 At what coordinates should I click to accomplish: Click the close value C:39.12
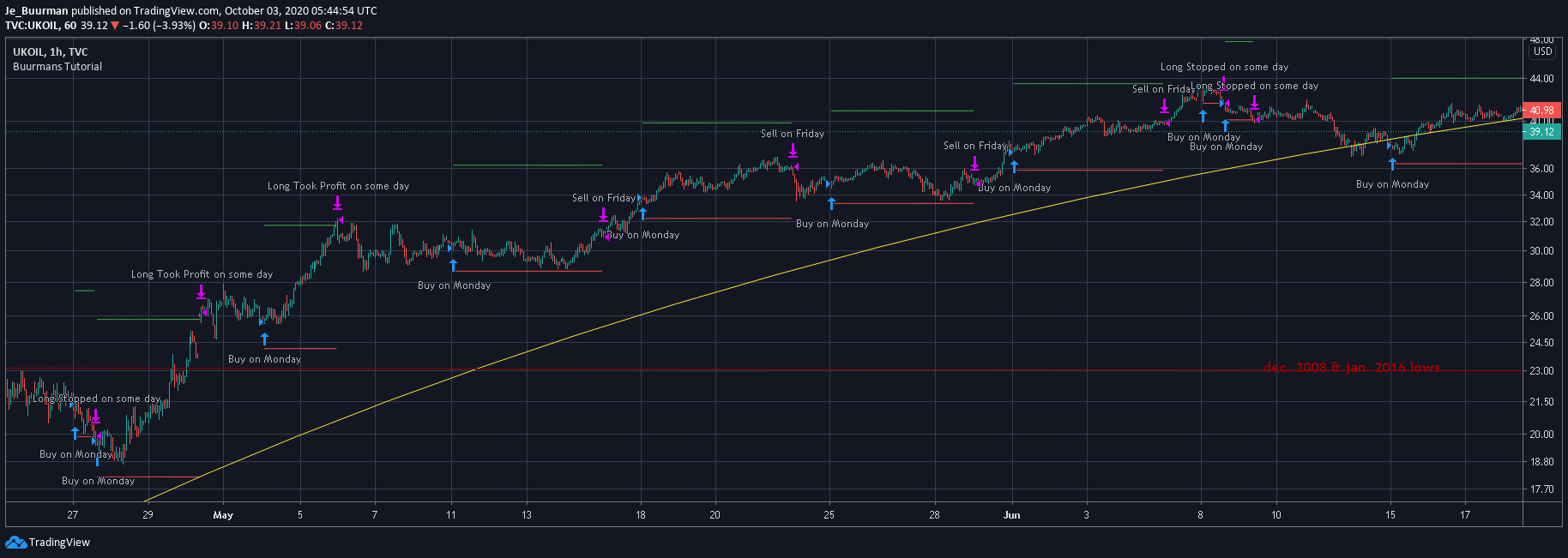(344, 26)
